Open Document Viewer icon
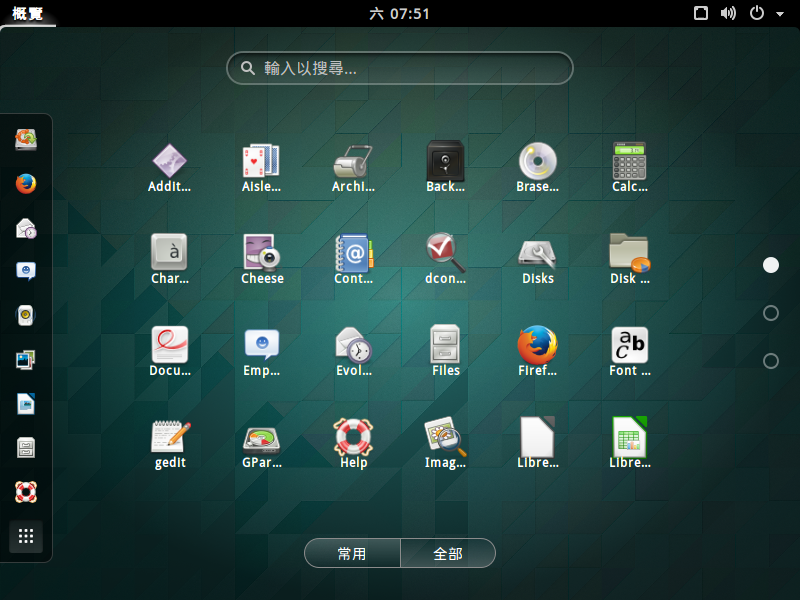The width and height of the screenshot is (800, 600). [x=170, y=345]
